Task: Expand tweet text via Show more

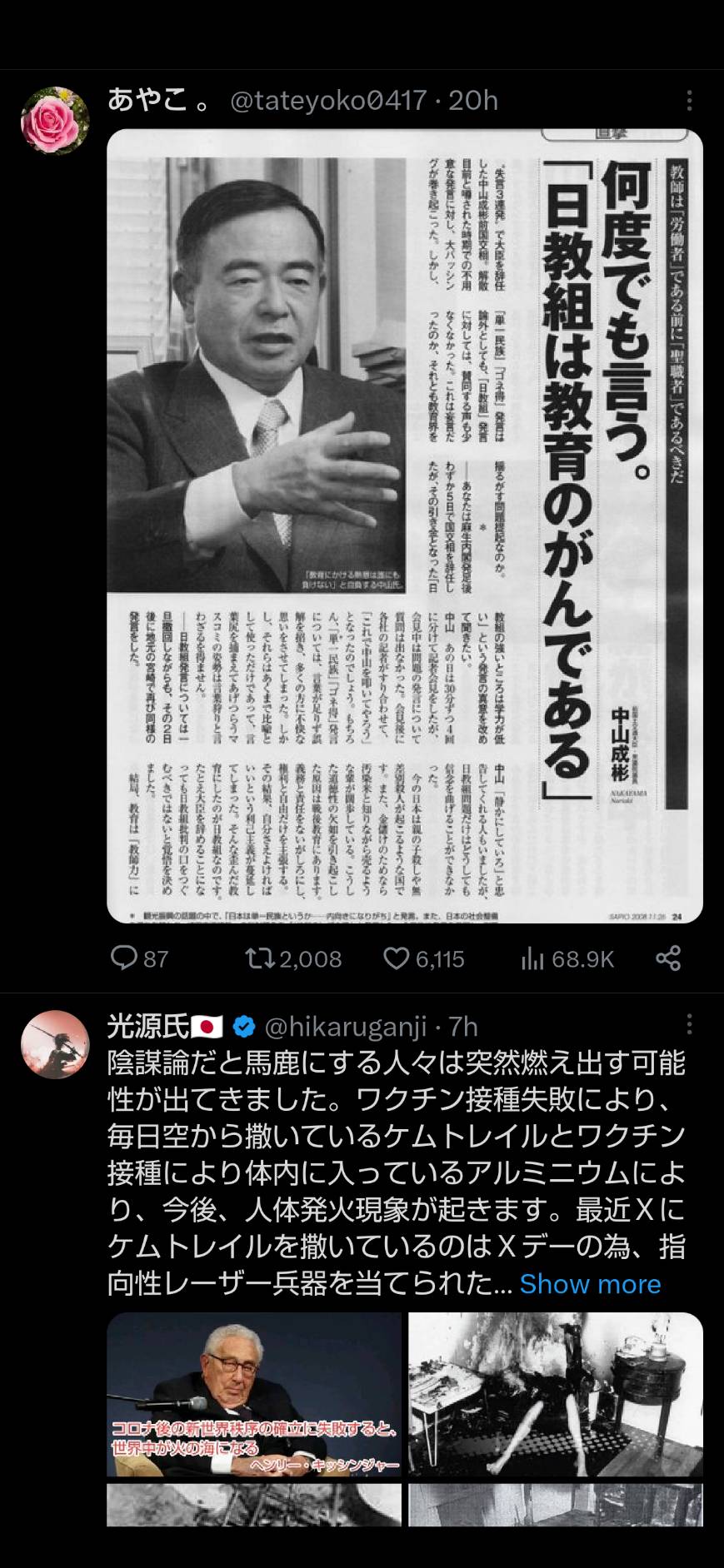Action: 590,1283
